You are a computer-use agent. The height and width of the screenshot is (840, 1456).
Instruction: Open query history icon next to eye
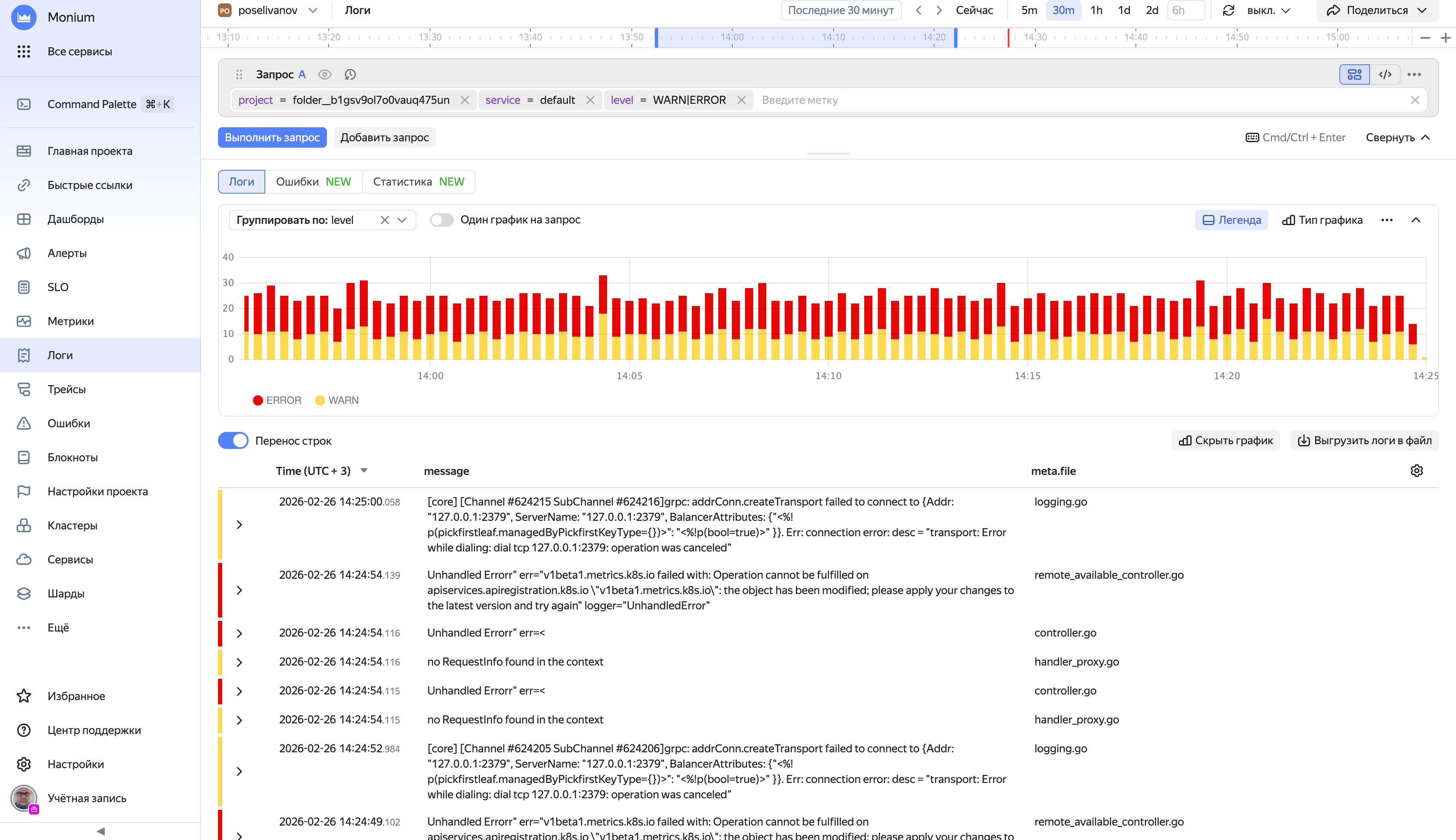pos(350,74)
